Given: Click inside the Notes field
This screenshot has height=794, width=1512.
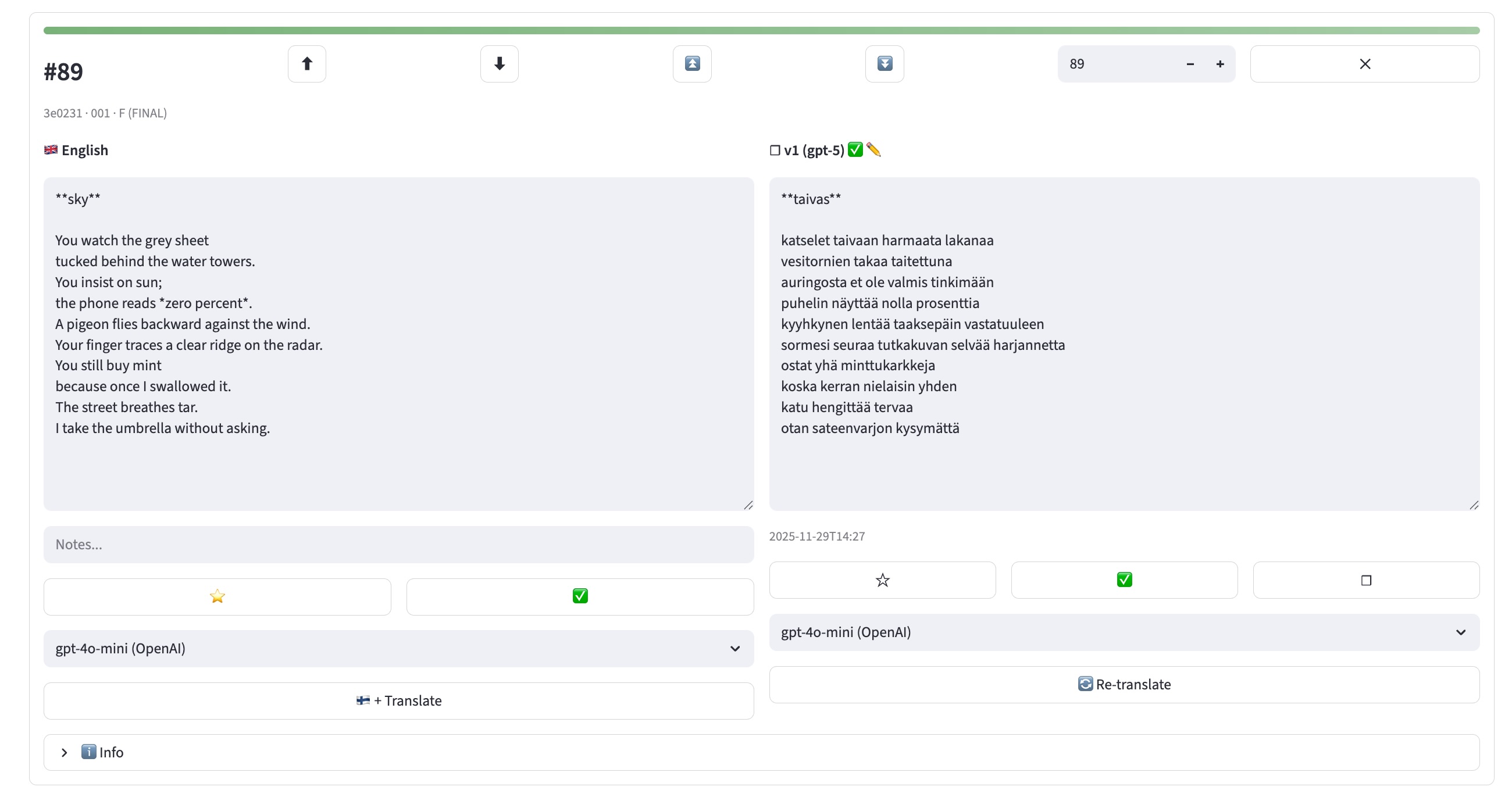Looking at the screenshot, I should (399, 544).
